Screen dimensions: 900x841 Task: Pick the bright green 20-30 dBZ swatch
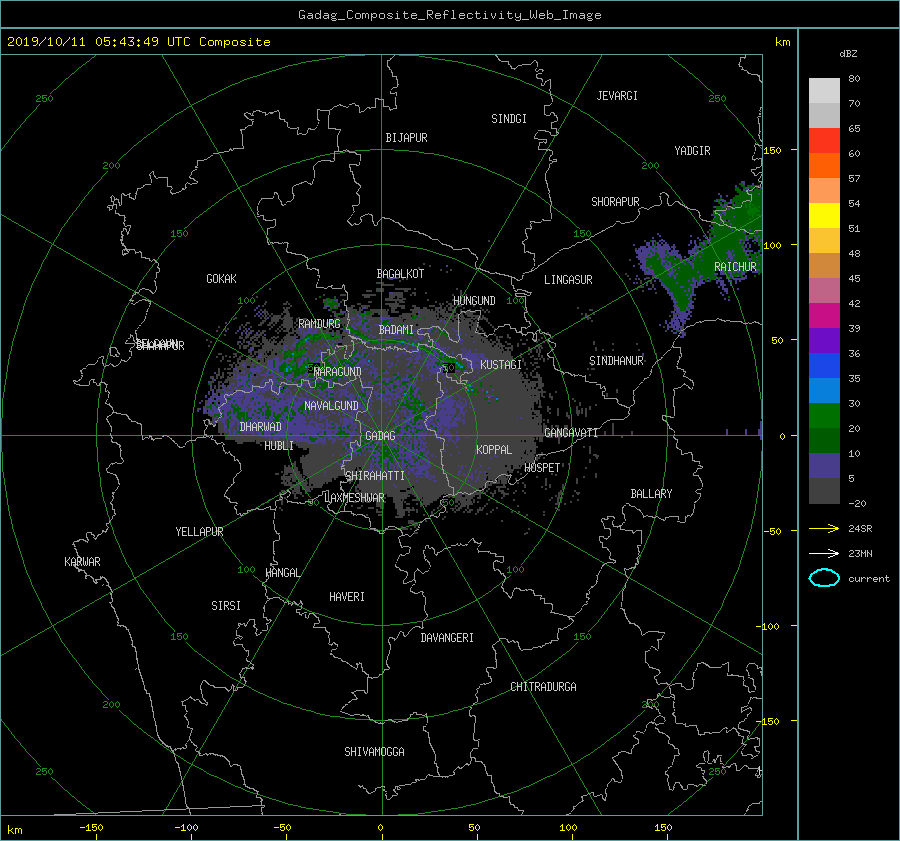[824, 416]
